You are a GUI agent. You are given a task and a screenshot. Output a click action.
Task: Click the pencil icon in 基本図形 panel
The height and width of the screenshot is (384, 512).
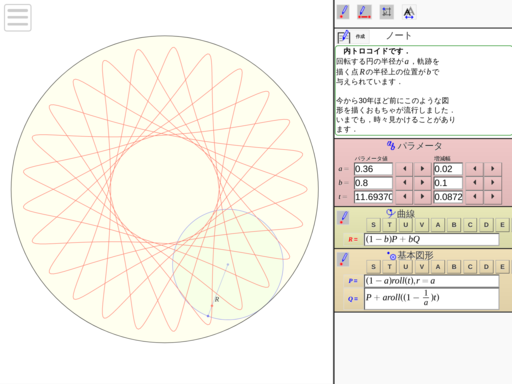343,259
